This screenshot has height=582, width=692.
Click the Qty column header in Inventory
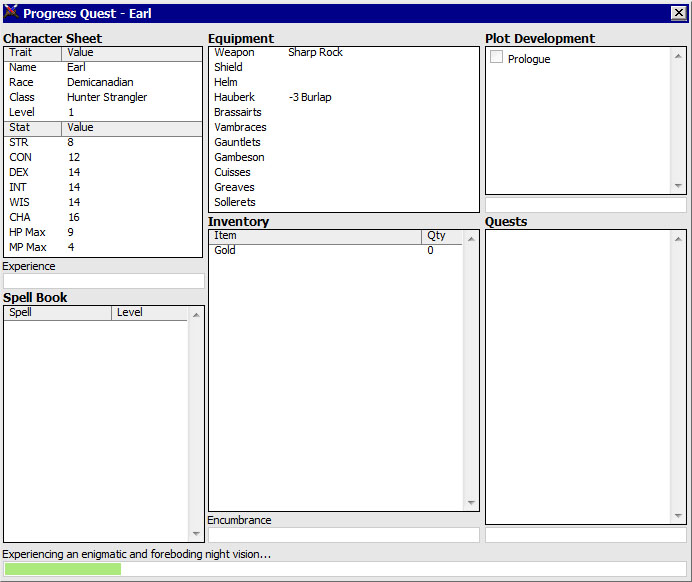pyautogui.click(x=442, y=237)
